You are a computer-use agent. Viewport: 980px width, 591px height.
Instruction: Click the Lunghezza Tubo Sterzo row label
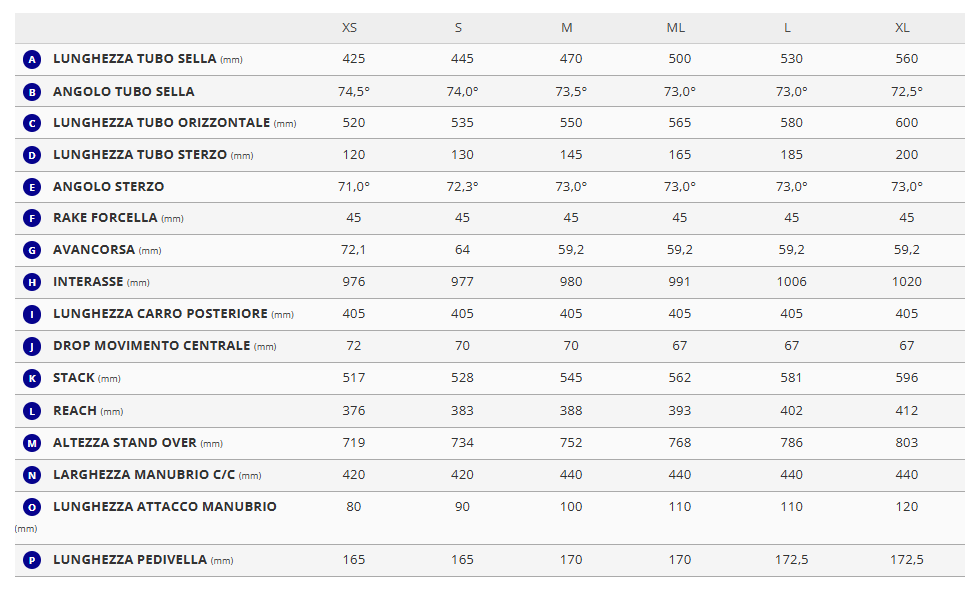[x=140, y=155]
